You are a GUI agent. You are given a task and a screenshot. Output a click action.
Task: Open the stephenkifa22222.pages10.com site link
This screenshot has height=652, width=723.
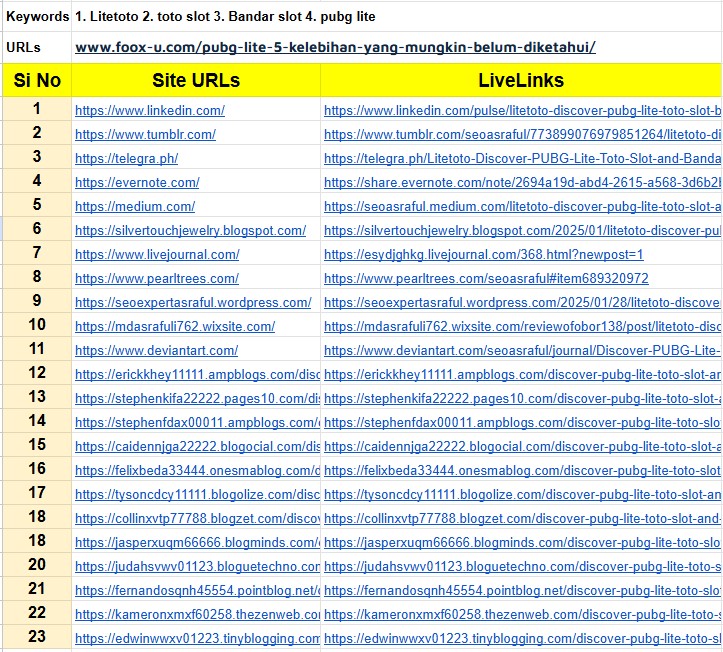(197, 398)
